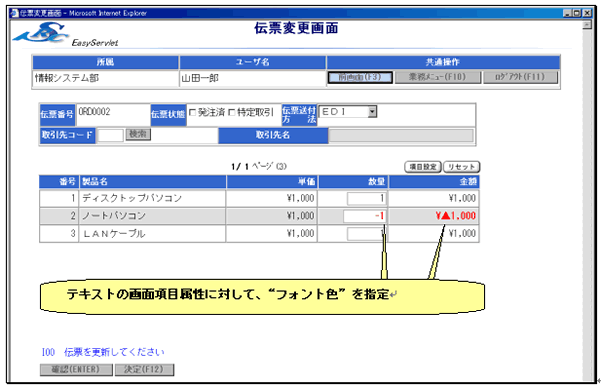Click the Internet Explorer title bar icon
The height and width of the screenshot is (389, 601).
coord(15,13)
